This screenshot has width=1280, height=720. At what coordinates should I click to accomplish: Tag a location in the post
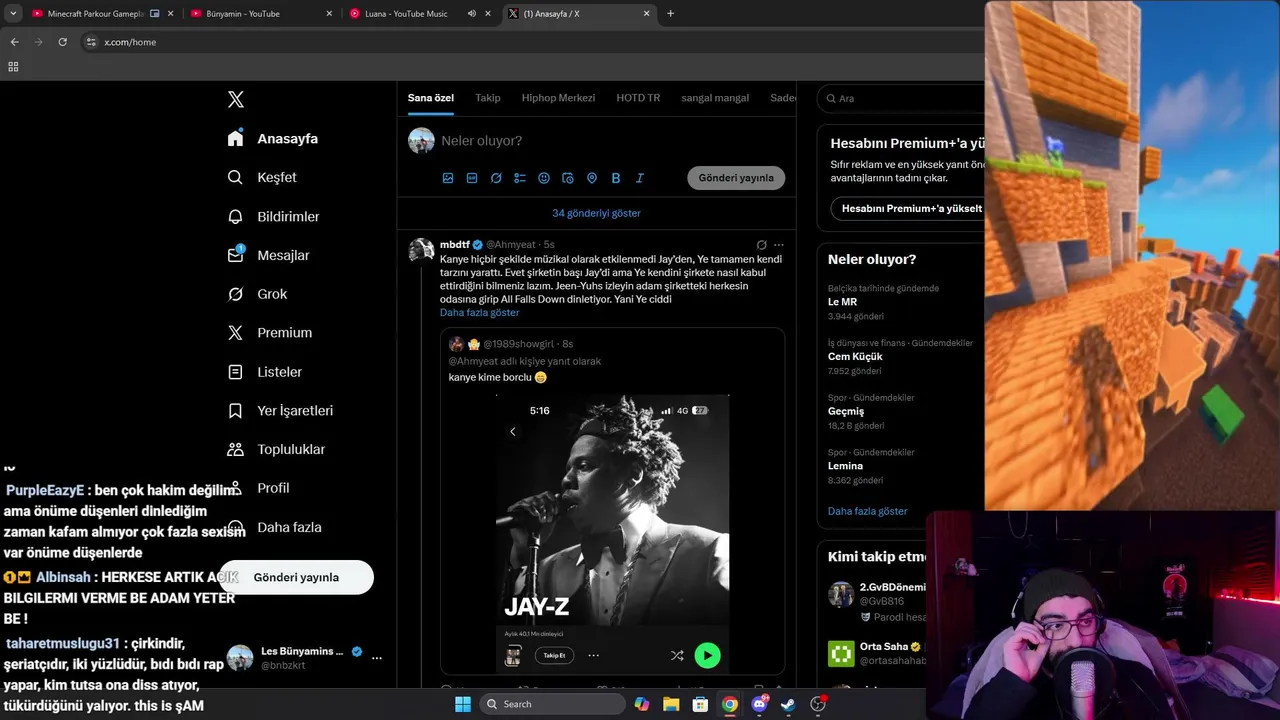[x=592, y=178]
